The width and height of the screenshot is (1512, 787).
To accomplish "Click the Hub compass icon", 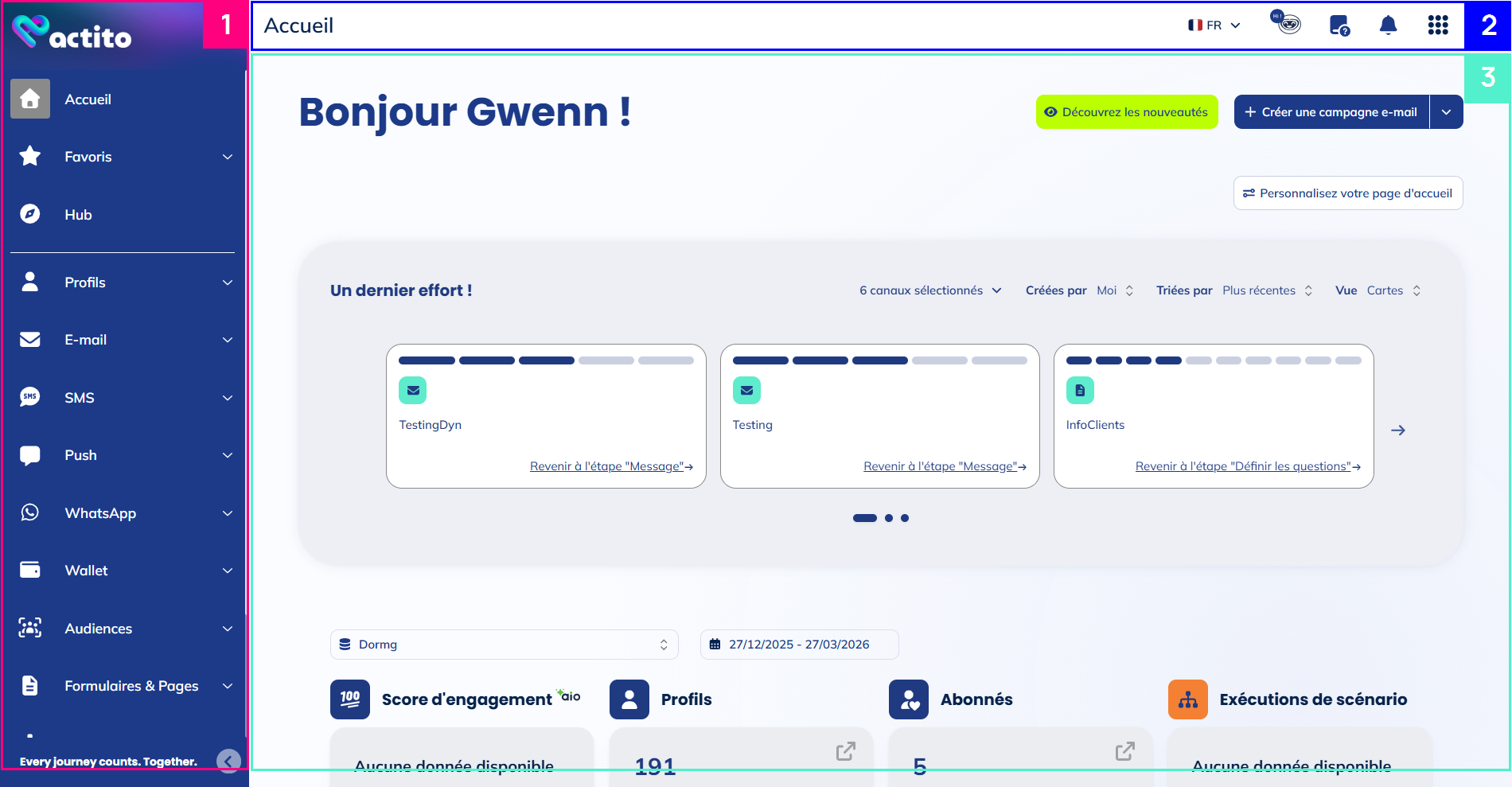I will pyautogui.click(x=30, y=215).
